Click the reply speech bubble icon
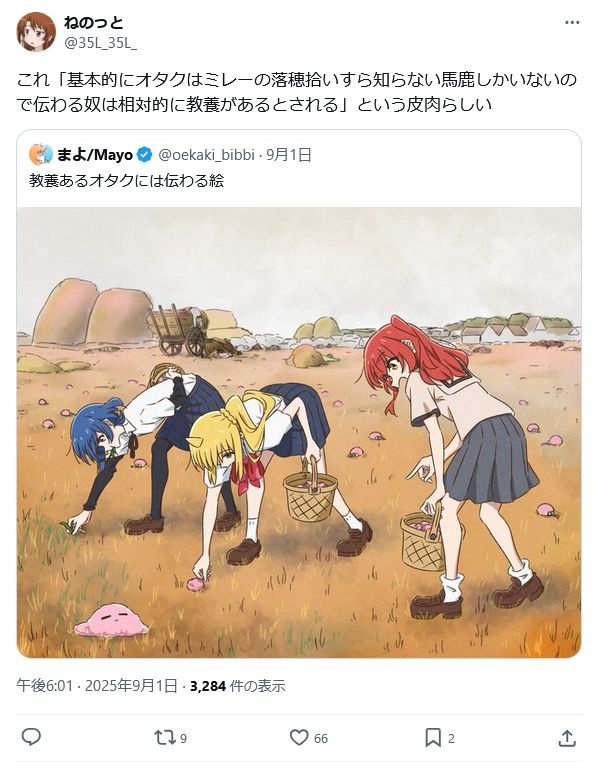 tap(31, 737)
